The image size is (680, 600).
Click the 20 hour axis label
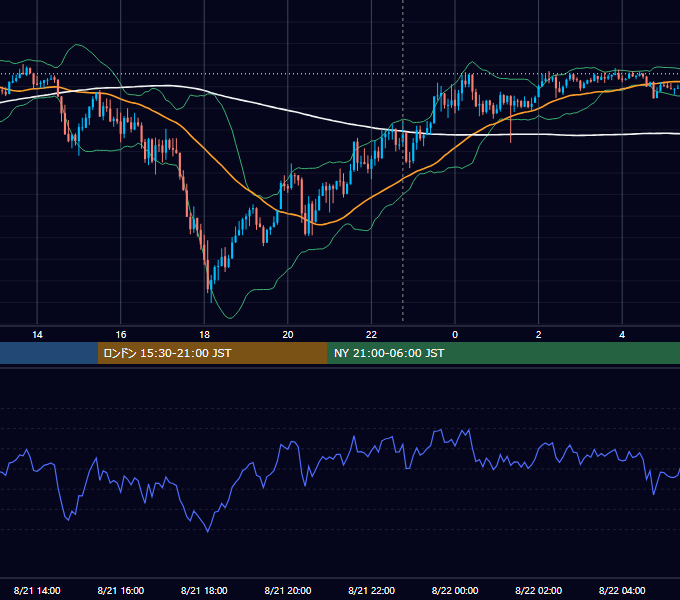click(x=288, y=335)
